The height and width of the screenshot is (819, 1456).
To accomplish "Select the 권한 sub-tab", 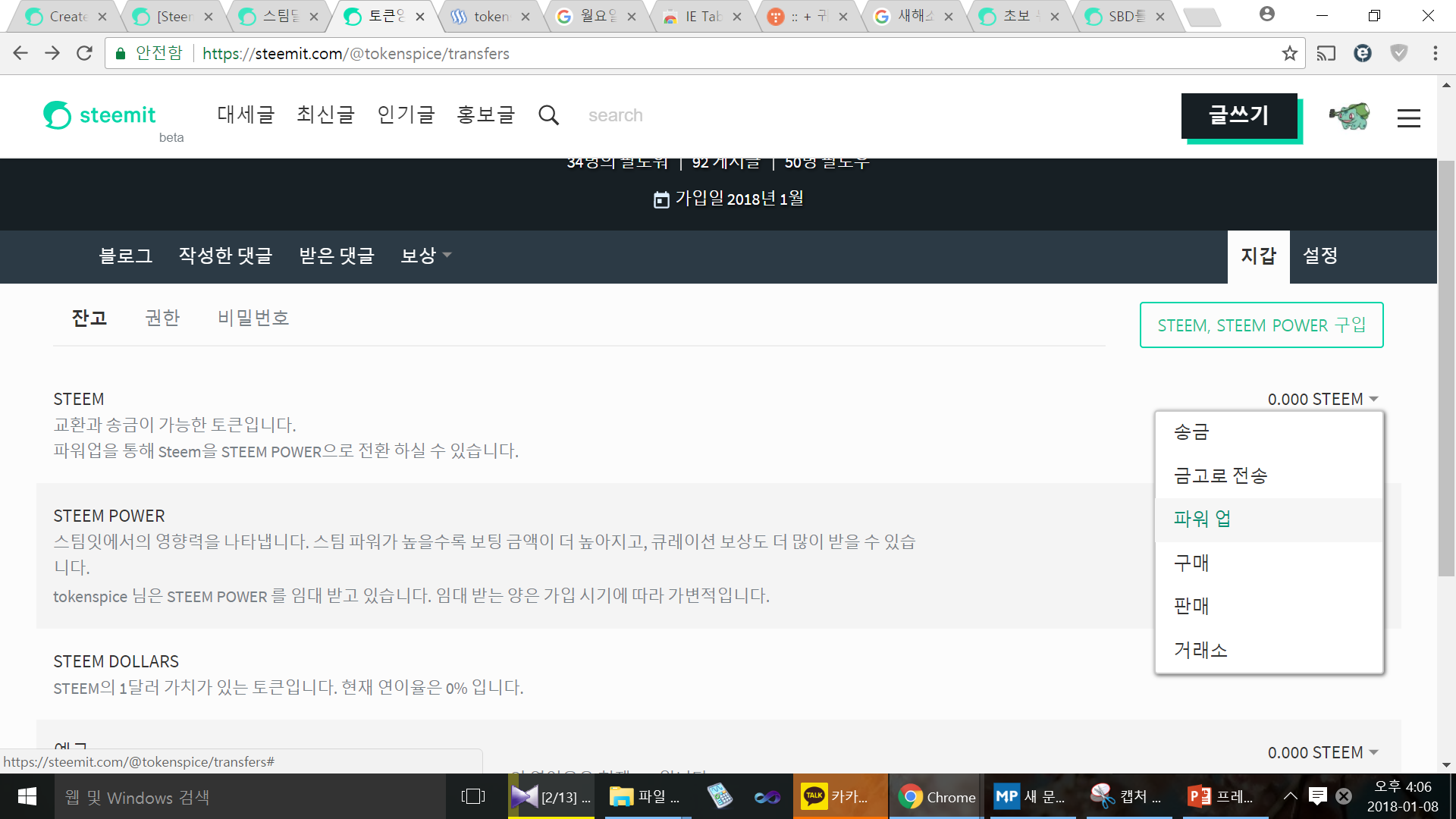I will click(162, 318).
